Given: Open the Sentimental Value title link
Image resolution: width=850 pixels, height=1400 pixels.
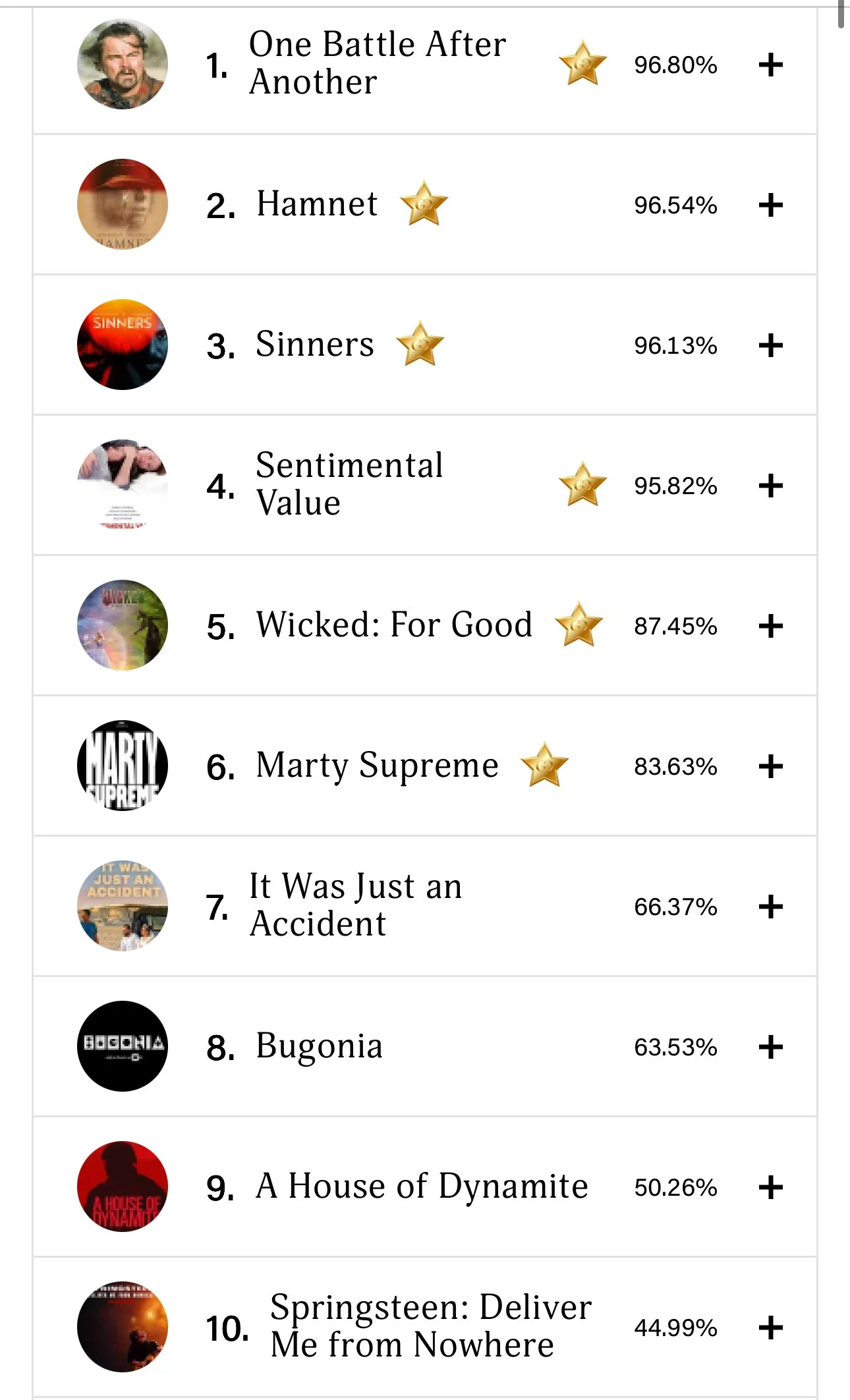Looking at the screenshot, I should coord(349,484).
